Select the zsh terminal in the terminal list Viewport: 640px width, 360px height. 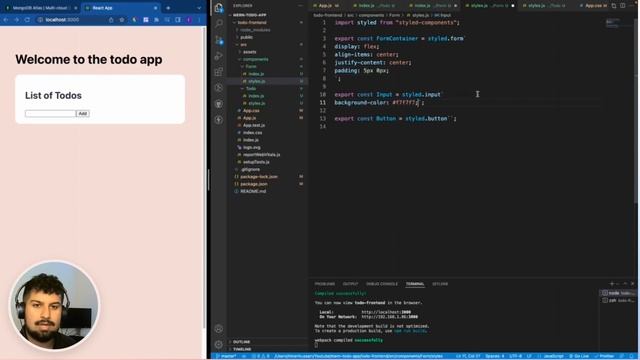(618, 300)
